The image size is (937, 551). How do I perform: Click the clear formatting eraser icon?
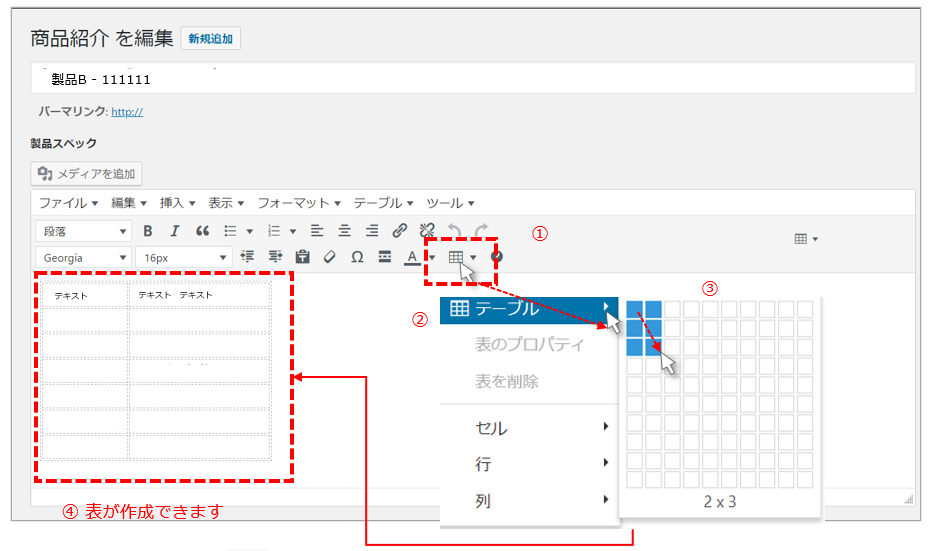pyautogui.click(x=329, y=257)
